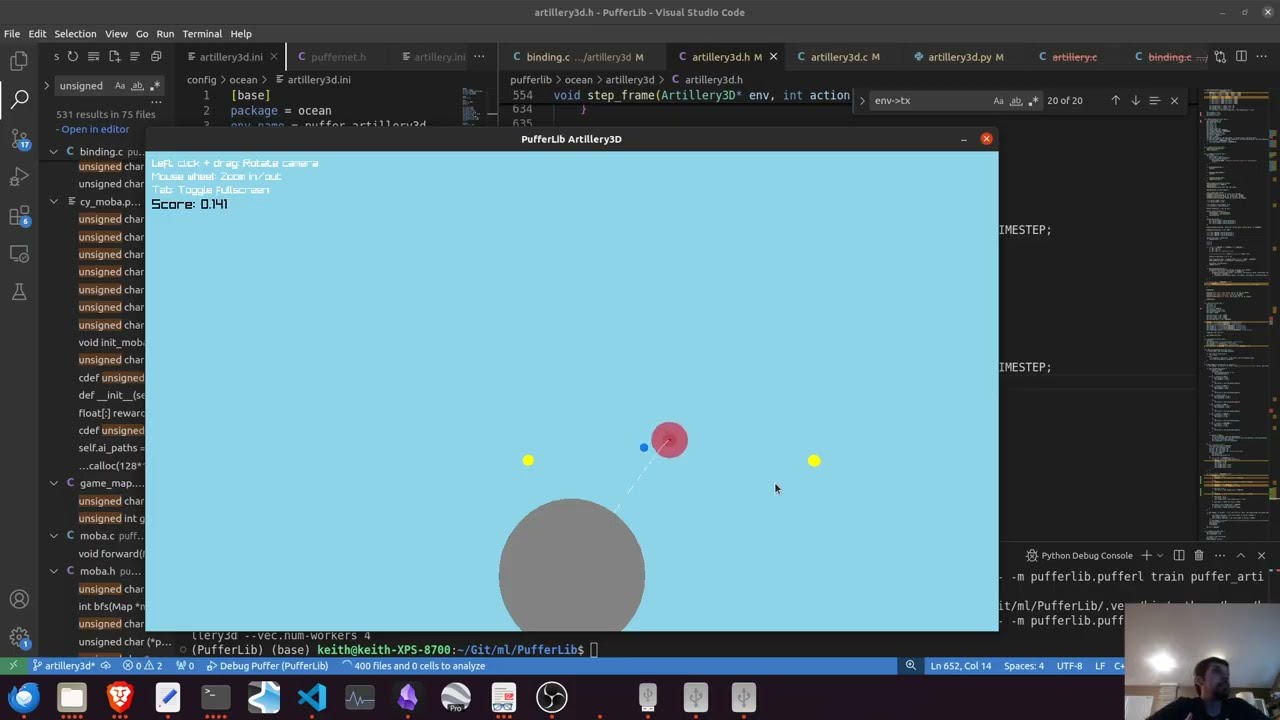Toggle regex in editor find widget
The height and width of the screenshot is (720, 1280).
[1033, 100]
